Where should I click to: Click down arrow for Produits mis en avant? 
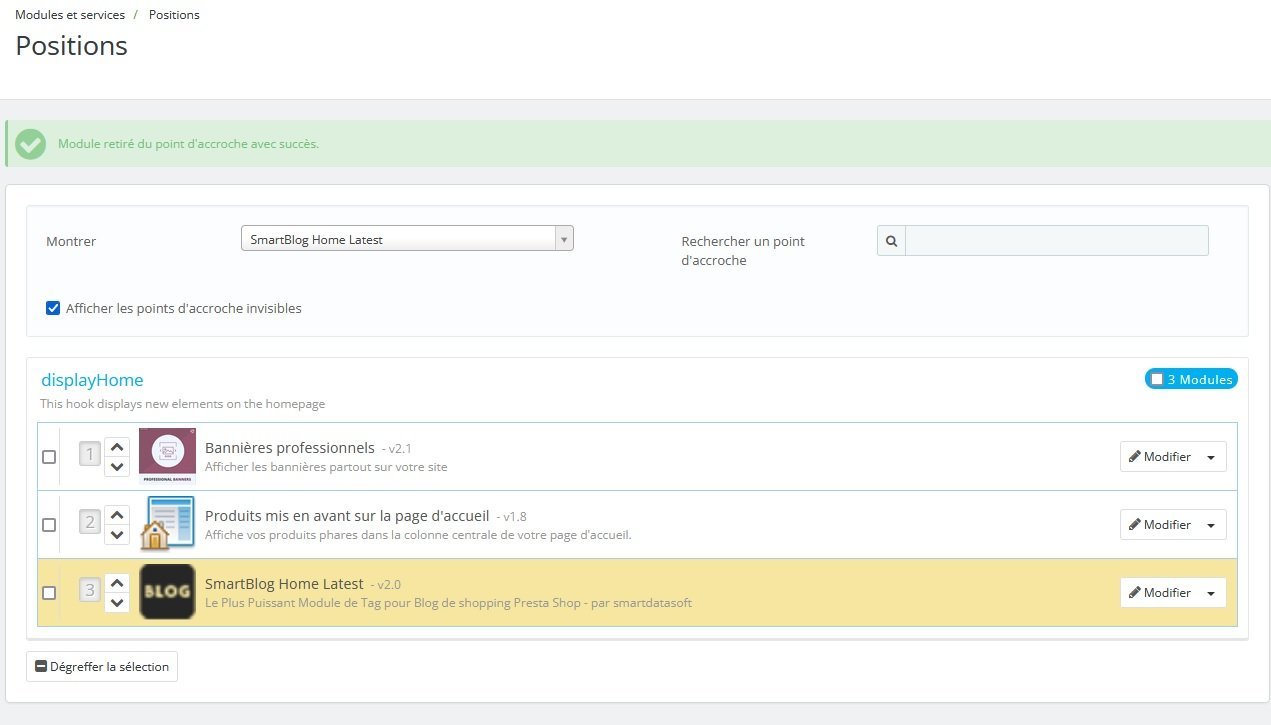pos(117,534)
